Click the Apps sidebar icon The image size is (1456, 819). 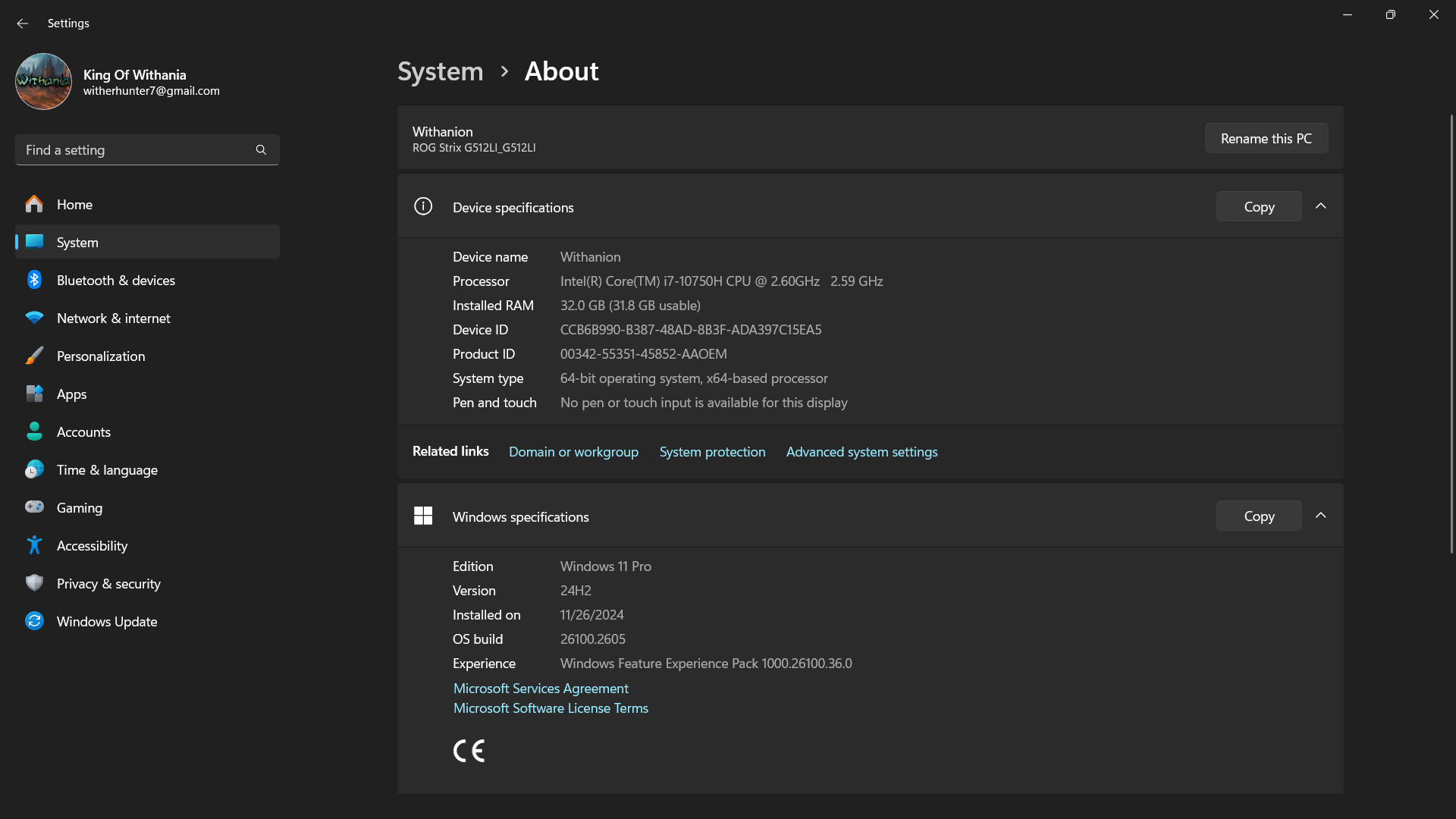35,394
